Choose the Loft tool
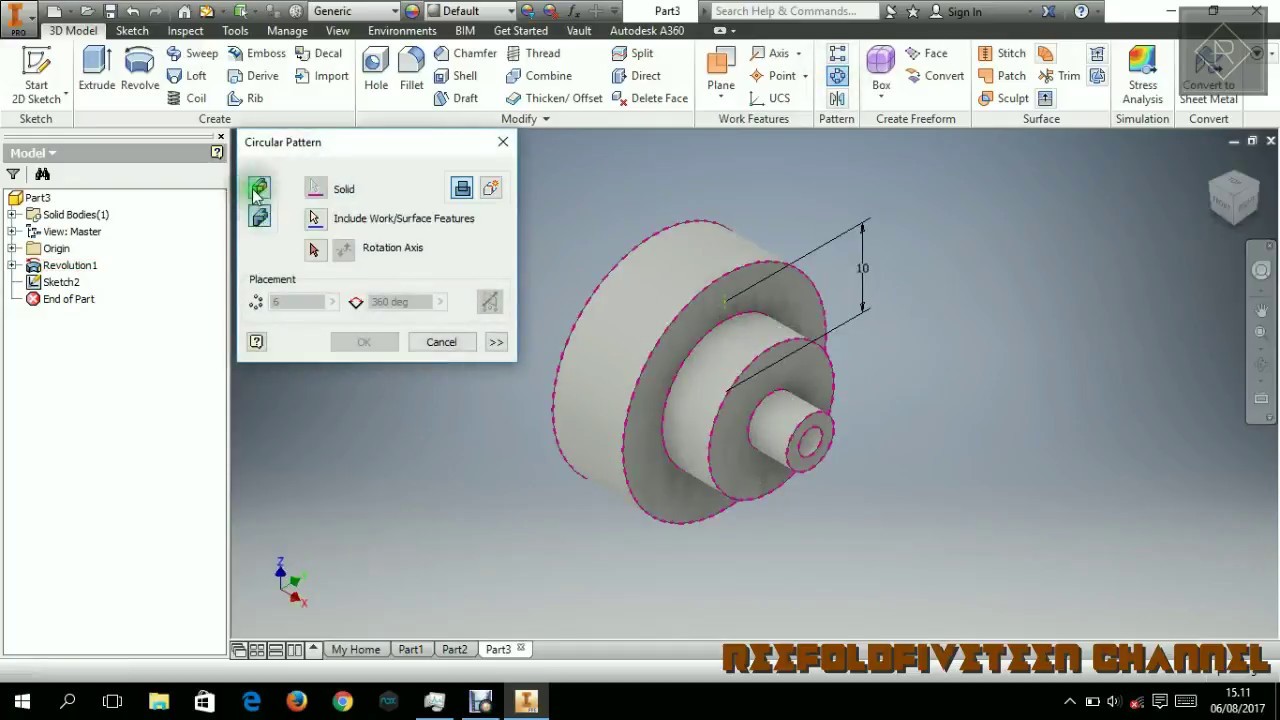Viewport: 1280px width, 720px height. point(187,76)
